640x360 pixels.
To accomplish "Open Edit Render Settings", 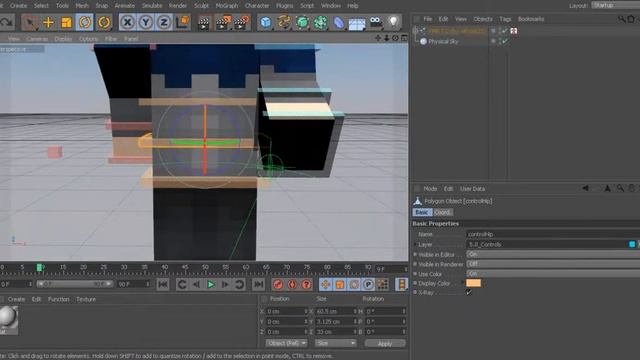I will (x=242, y=23).
